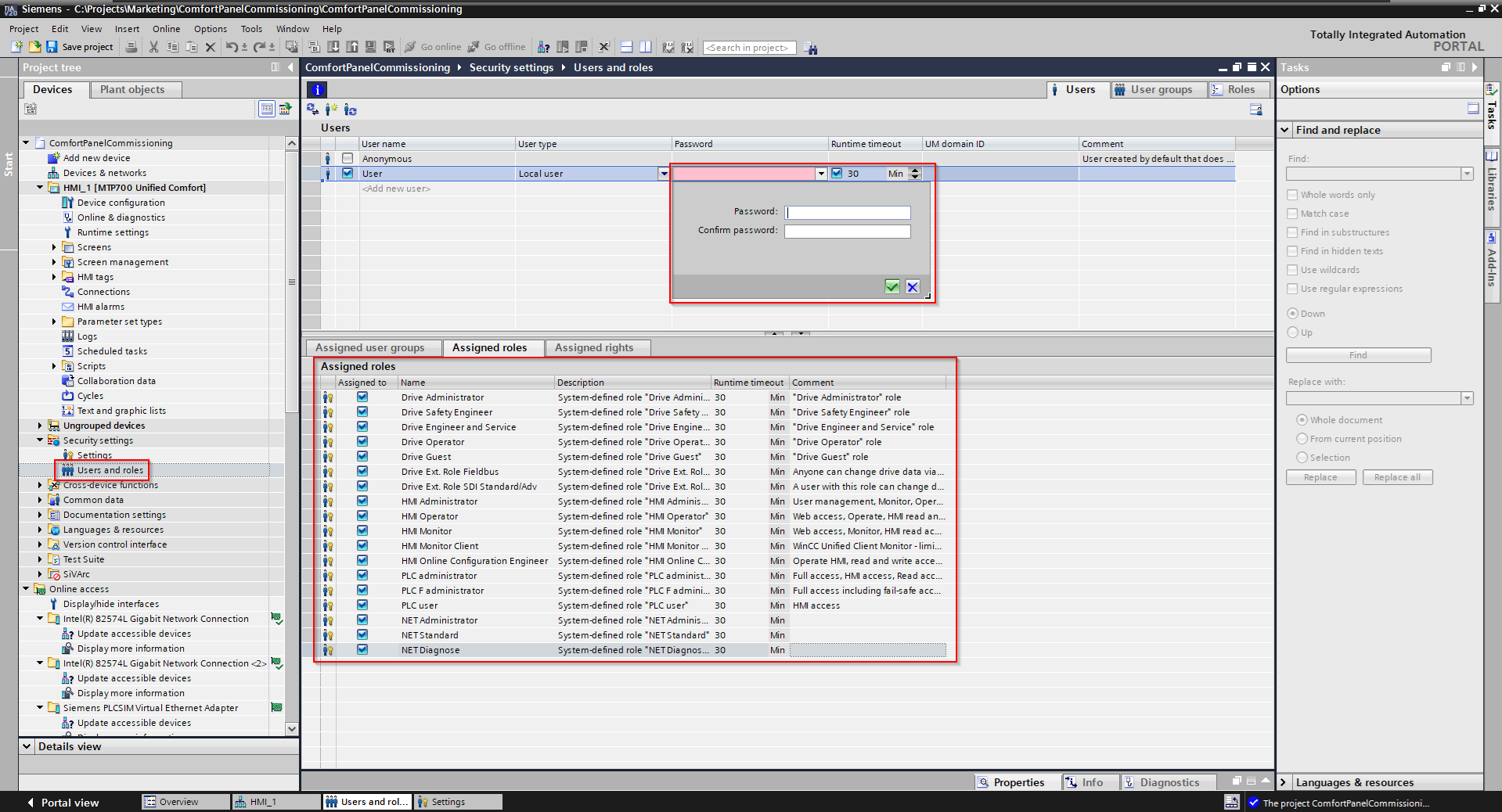
Task: Open the password cell dropdown arrow
Action: click(821, 174)
